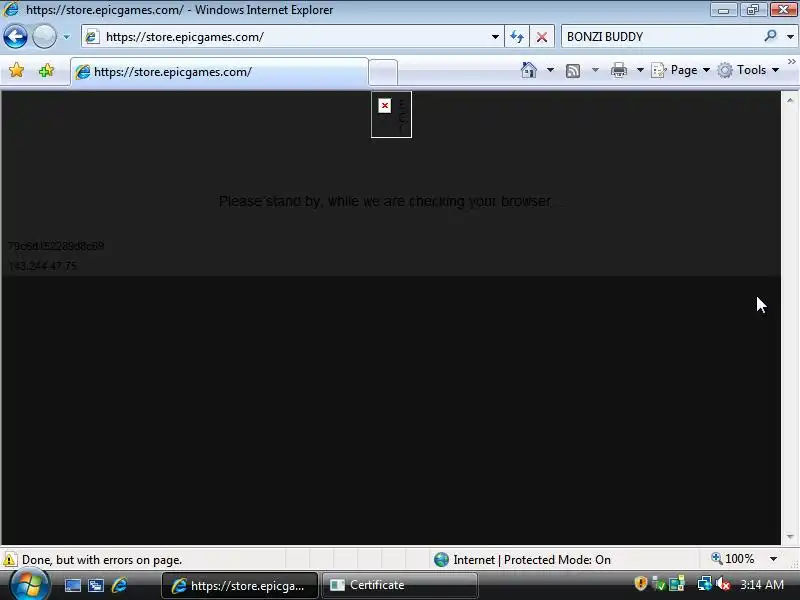The height and width of the screenshot is (600, 800).
Task: Expand the Print options dropdown arrow
Action: point(640,70)
